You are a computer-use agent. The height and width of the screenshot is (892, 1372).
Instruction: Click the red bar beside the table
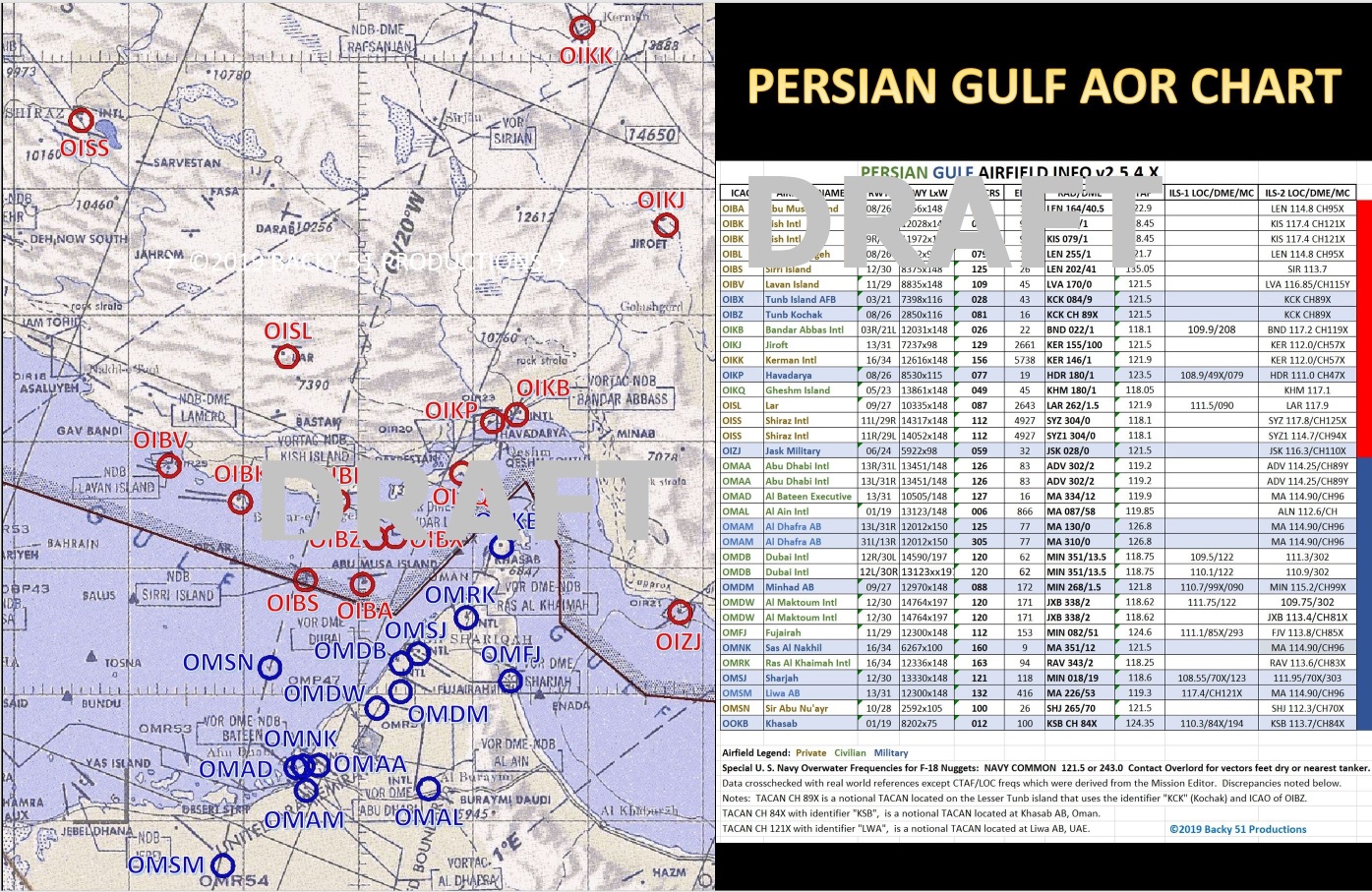(x=1364, y=327)
